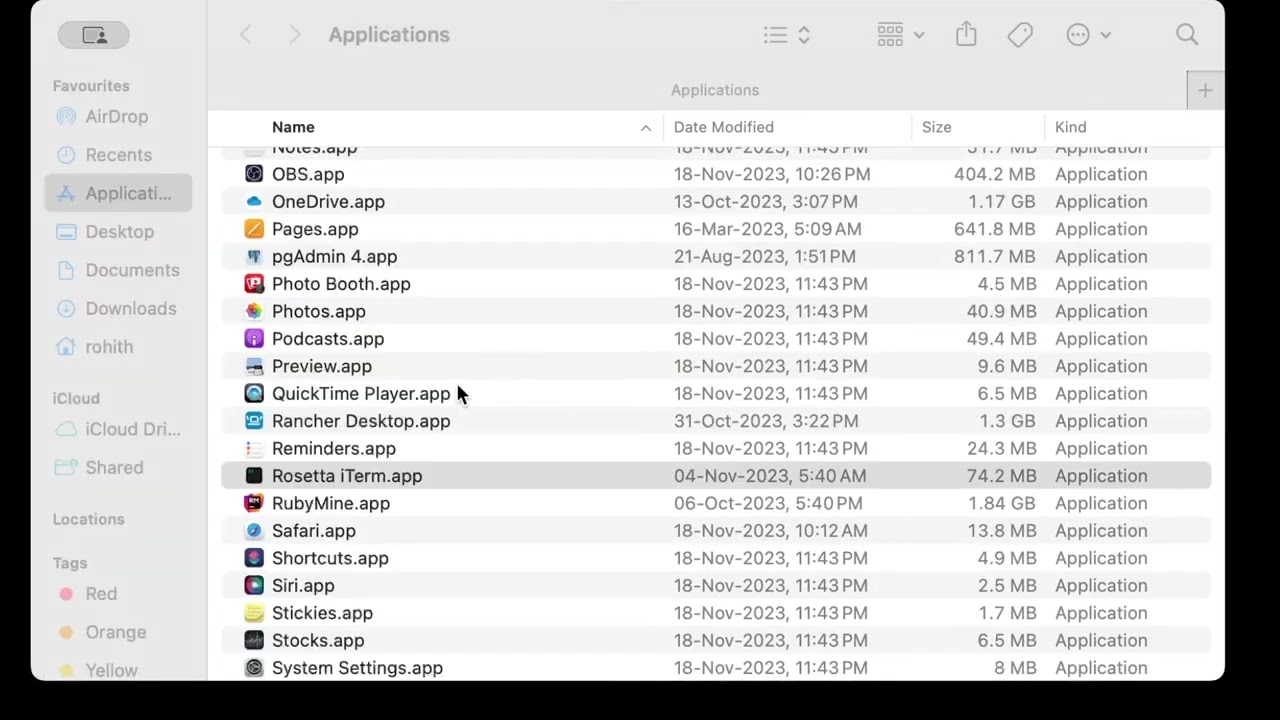Viewport: 1280px width, 720px height.
Task: Click the Siri.app icon
Action: [254, 586]
